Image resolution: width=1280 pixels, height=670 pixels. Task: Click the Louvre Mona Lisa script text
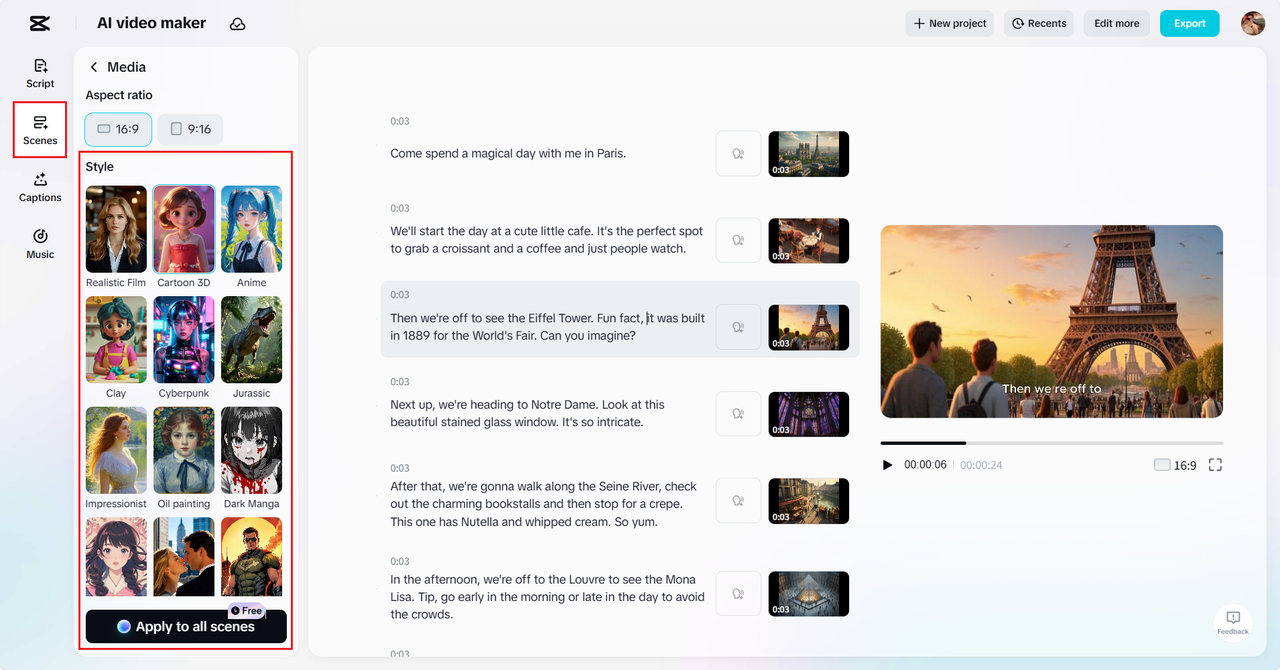click(x=547, y=597)
